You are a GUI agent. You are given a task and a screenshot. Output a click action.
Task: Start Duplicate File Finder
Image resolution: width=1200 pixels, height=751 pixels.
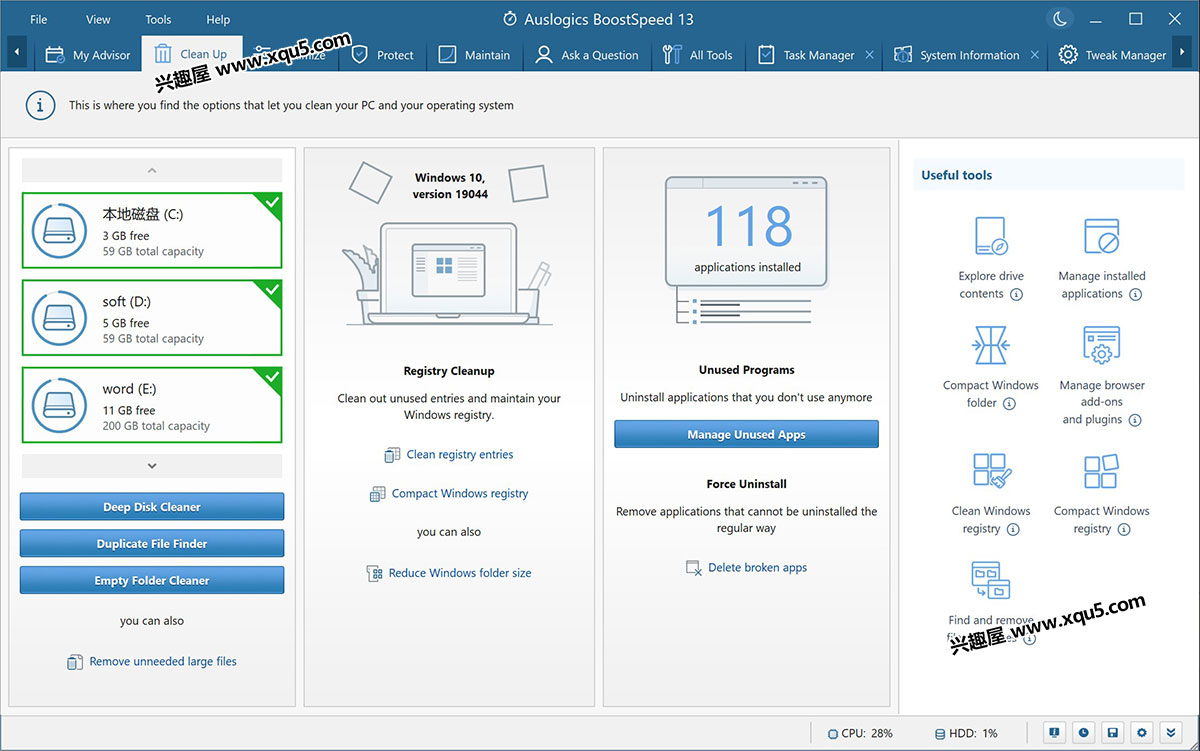pos(152,544)
